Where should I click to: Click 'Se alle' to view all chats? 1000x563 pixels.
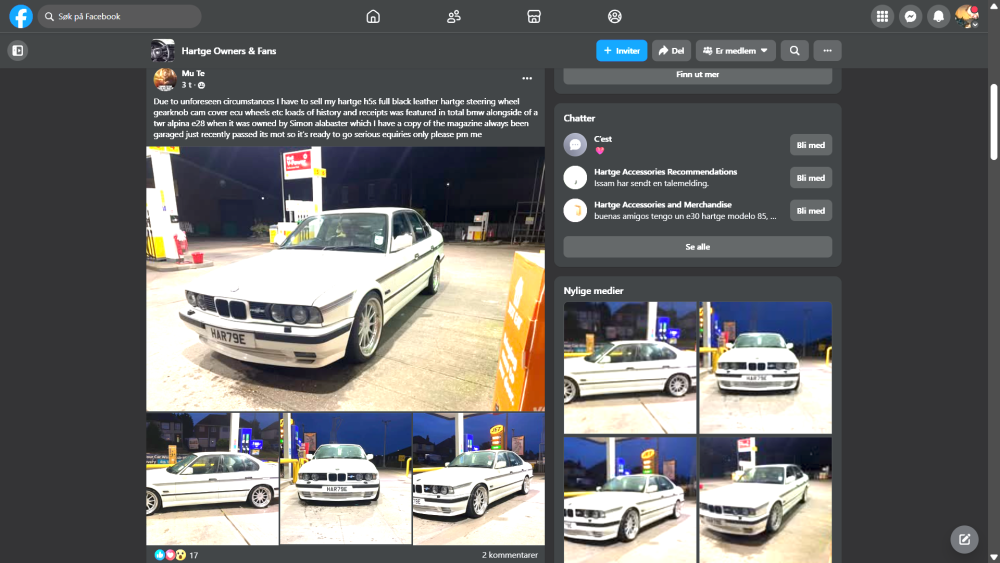click(x=697, y=247)
